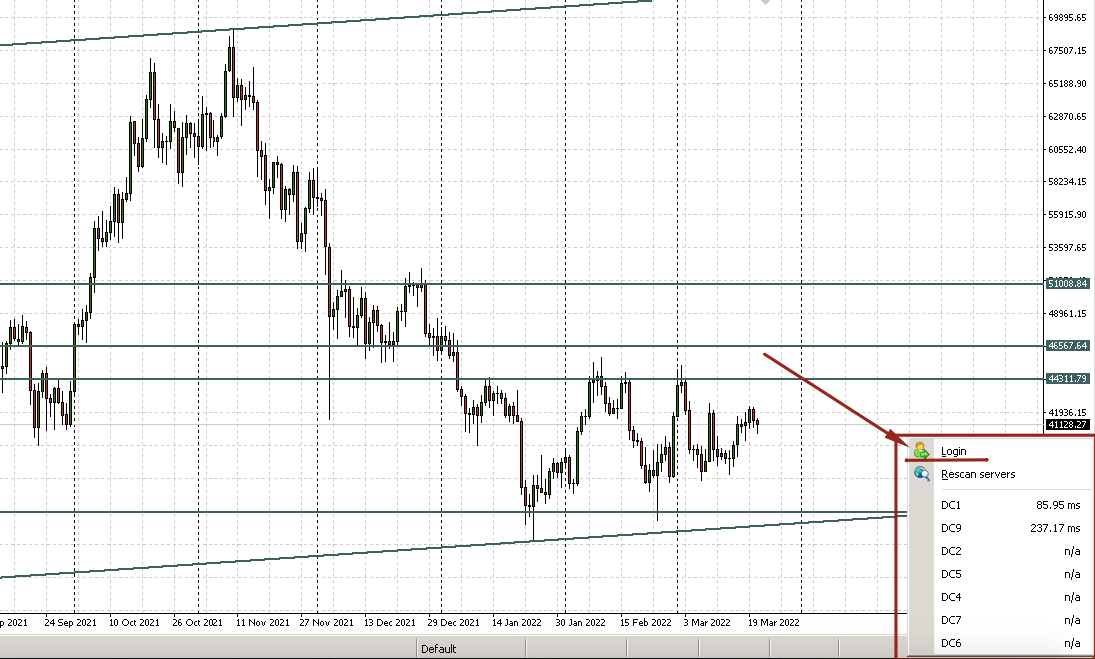Click the 44311.79 horizontal line price label
1095x659 pixels.
click(1068, 378)
